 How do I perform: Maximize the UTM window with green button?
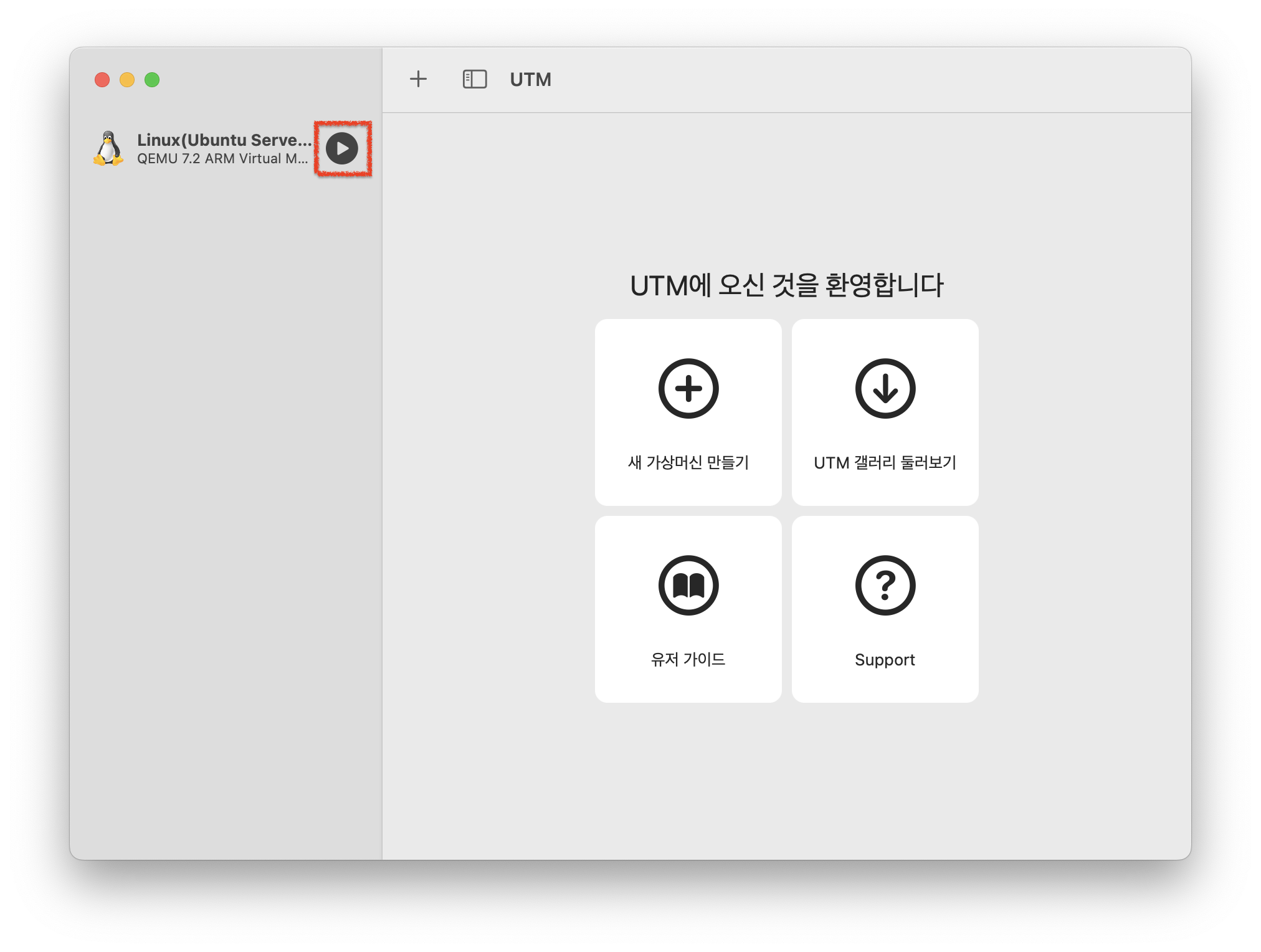(x=152, y=80)
